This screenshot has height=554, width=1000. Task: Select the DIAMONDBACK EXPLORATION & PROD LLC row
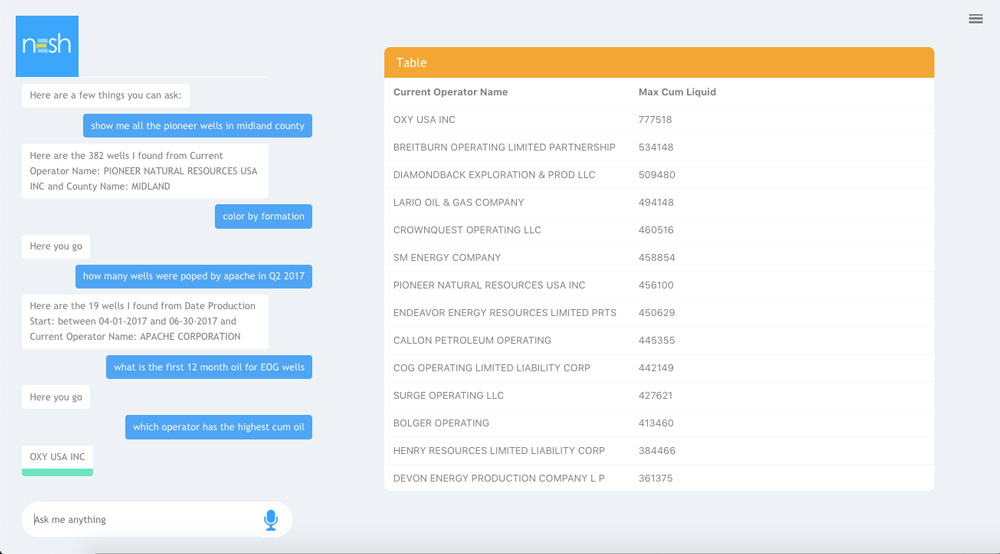point(659,175)
